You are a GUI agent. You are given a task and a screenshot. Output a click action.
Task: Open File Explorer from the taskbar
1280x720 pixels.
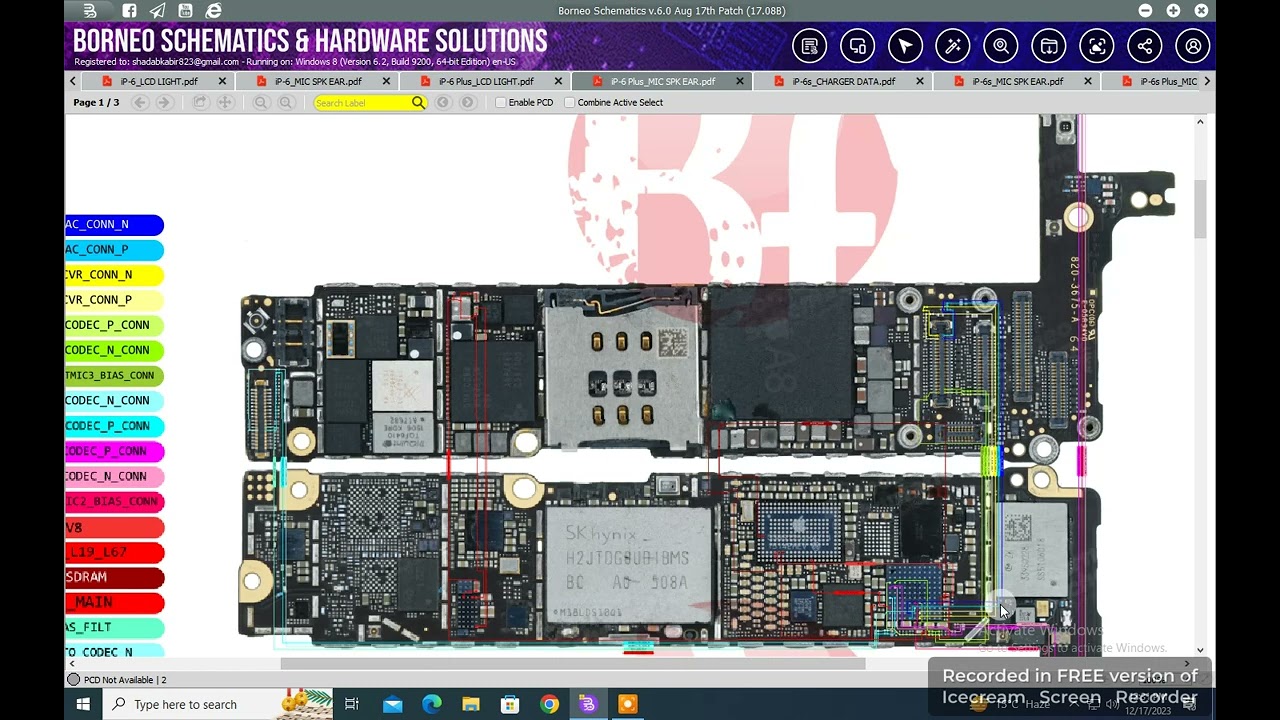point(471,704)
